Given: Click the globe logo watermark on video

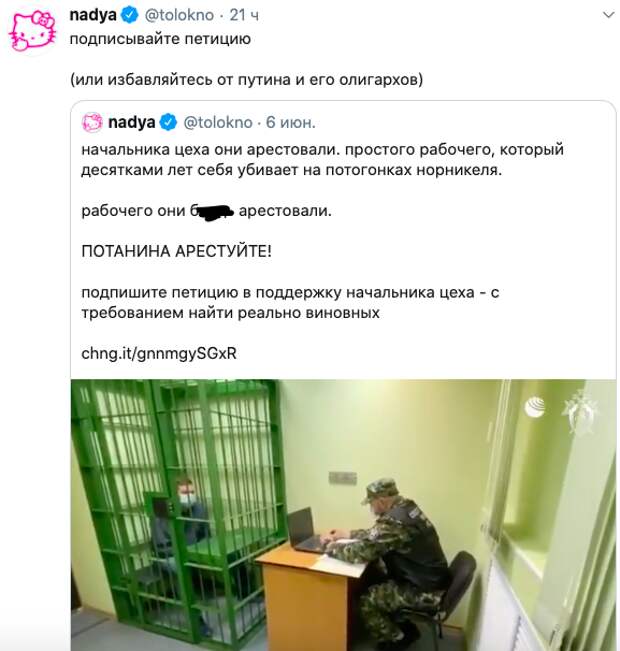Looking at the screenshot, I should [534, 406].
